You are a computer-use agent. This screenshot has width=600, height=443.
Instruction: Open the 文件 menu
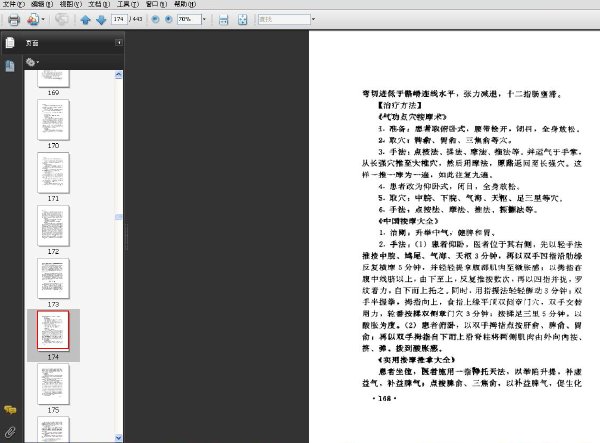pyautogui.click(x=13, y=4)
